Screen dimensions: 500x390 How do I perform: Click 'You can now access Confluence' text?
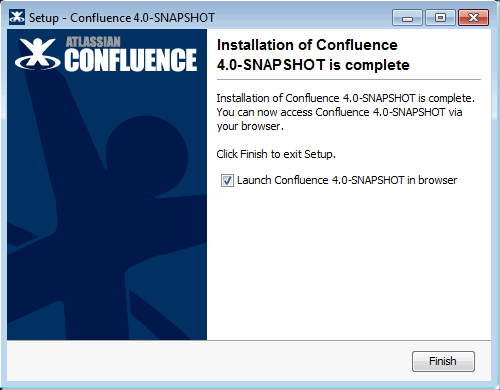[293, 112]
